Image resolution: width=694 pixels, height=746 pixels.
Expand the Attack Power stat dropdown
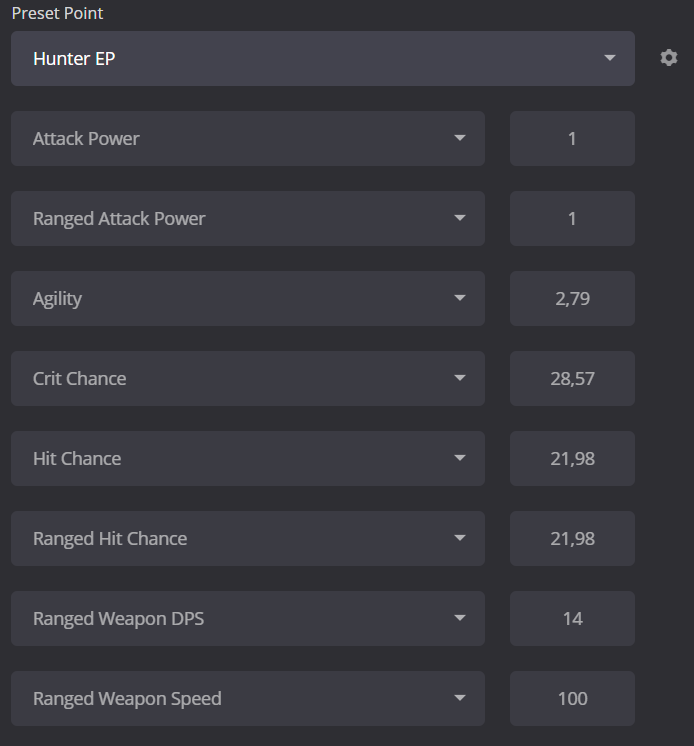pos(247,138)
